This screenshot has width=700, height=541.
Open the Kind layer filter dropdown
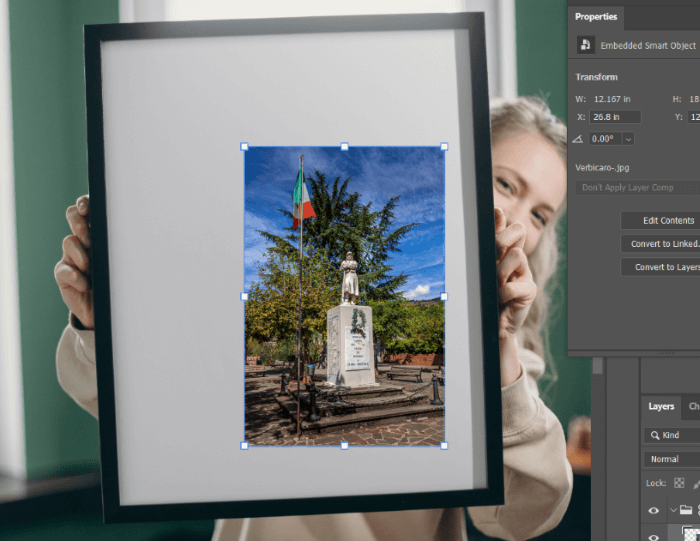pos(672,435)
